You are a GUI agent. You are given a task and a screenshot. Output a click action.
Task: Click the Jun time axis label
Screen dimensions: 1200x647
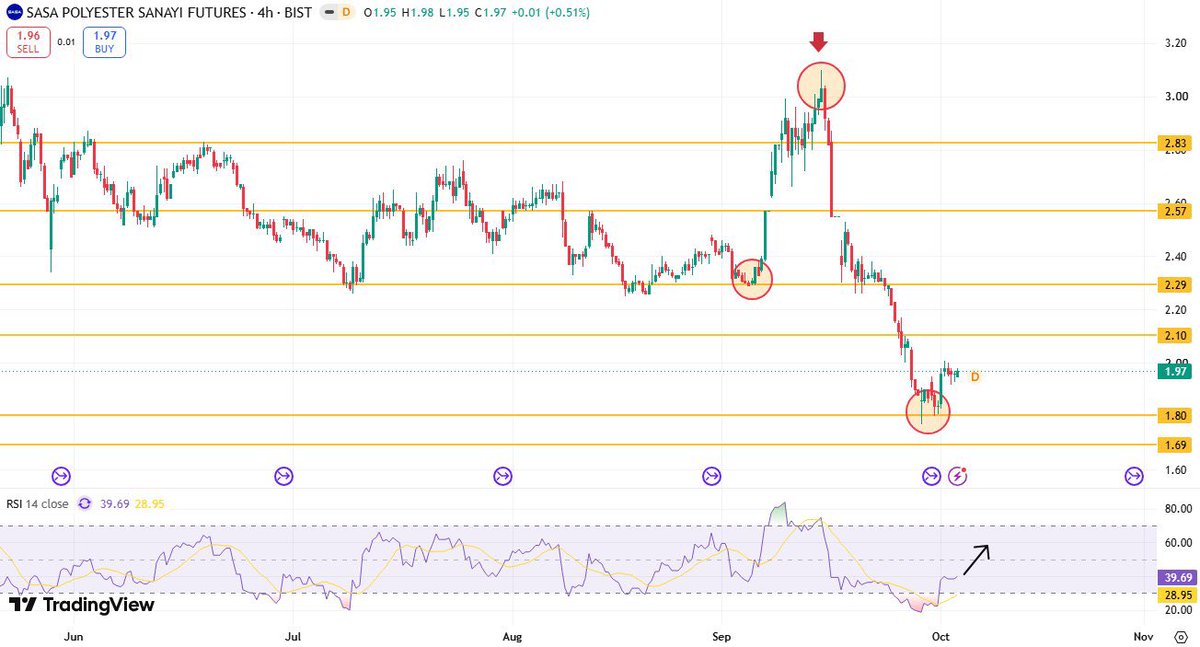(72, 635)
